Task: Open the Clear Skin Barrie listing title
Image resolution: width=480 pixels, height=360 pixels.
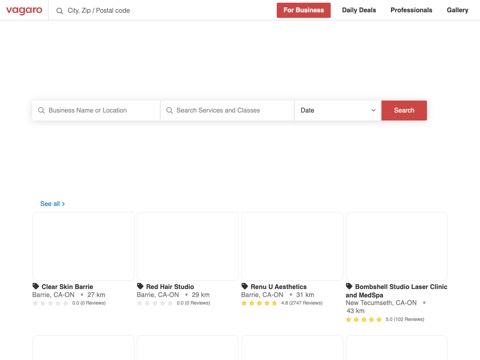Action: pos(67,287)
